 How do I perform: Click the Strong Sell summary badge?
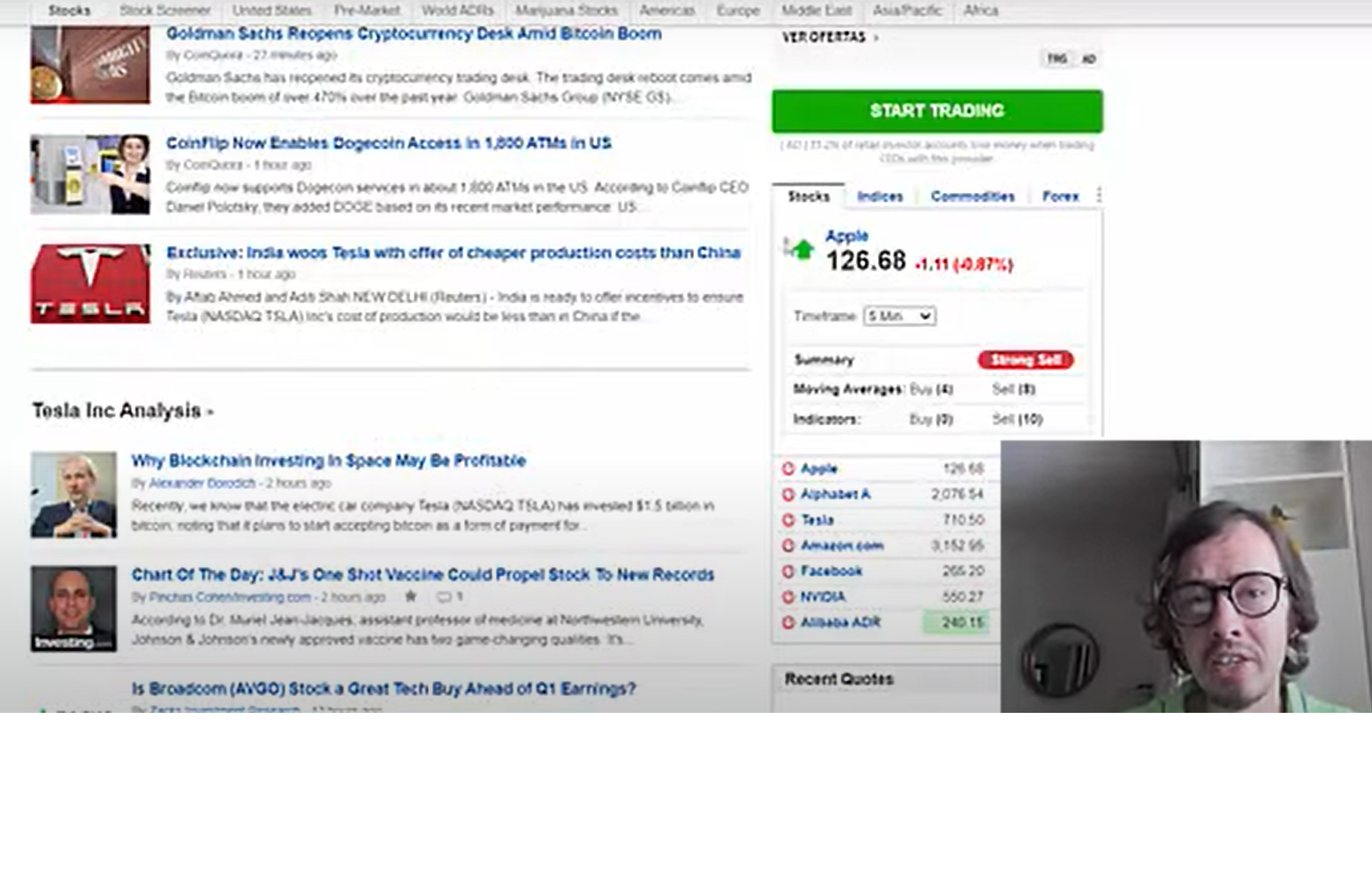(x=1025, y=360)
